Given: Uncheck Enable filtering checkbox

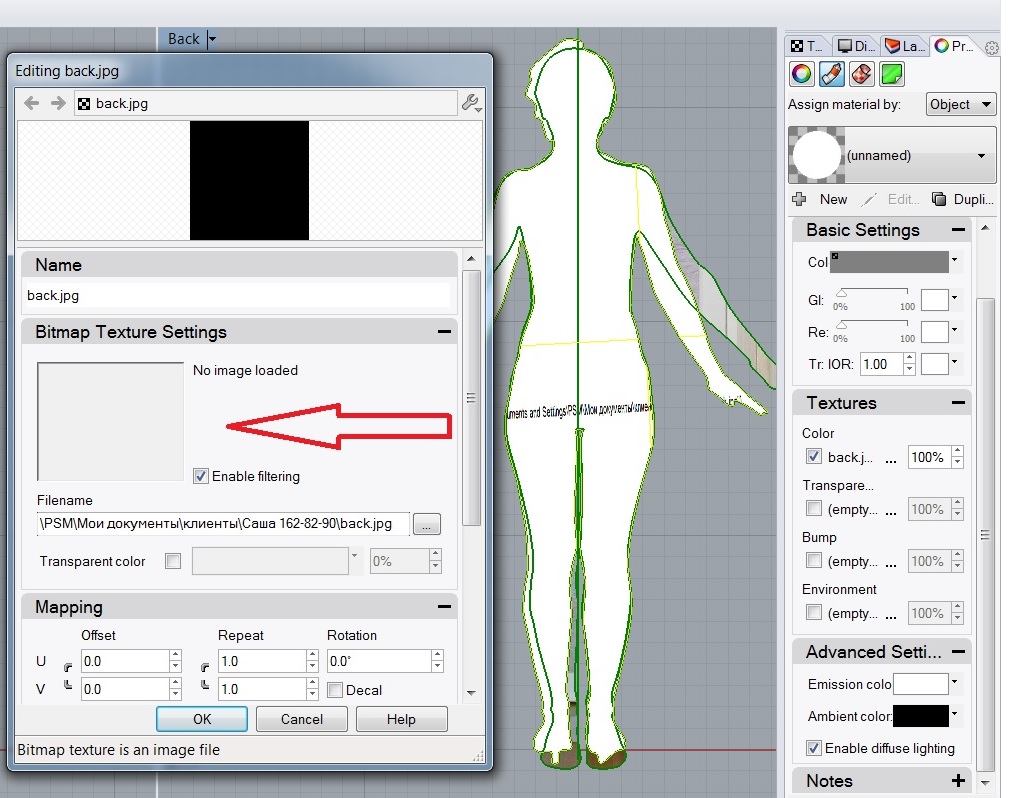Looking at the screenshot, I should (x=201, y=476).
